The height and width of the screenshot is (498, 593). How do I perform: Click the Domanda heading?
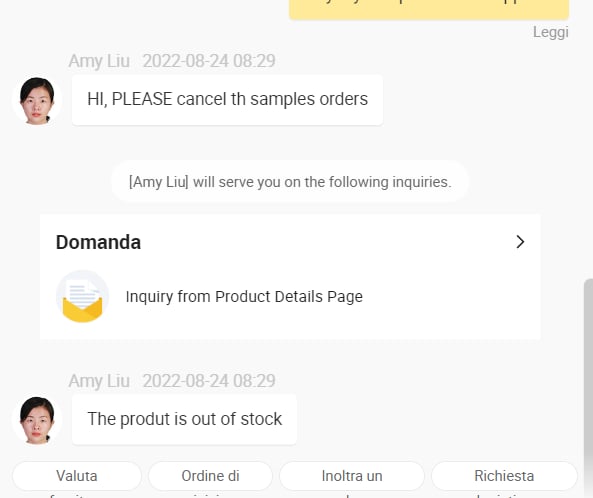click(98, 242)
